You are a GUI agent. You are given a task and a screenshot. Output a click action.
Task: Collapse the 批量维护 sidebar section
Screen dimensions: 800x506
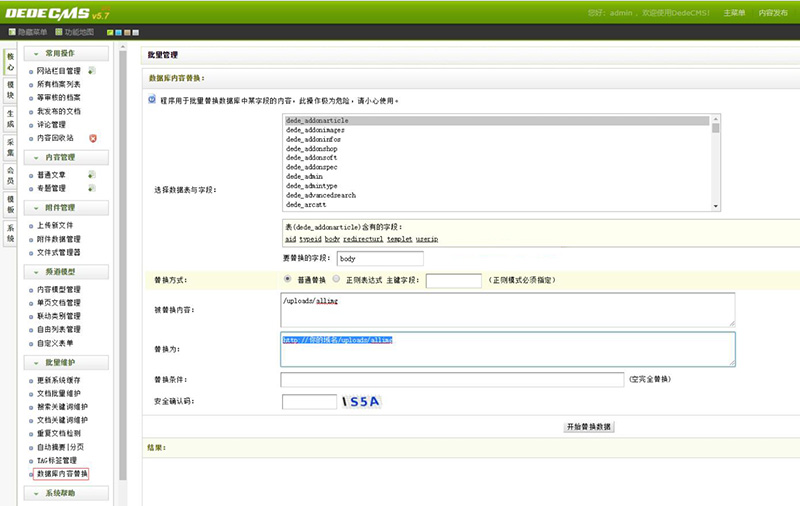pos(68,361)
